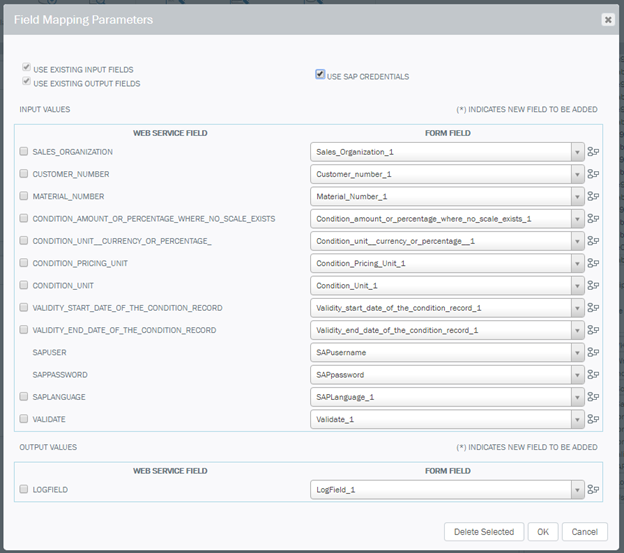This screenshot has width=624, height=553.
Task: Check the LOGFIELD output row checkbox
Action: [24, 489]
